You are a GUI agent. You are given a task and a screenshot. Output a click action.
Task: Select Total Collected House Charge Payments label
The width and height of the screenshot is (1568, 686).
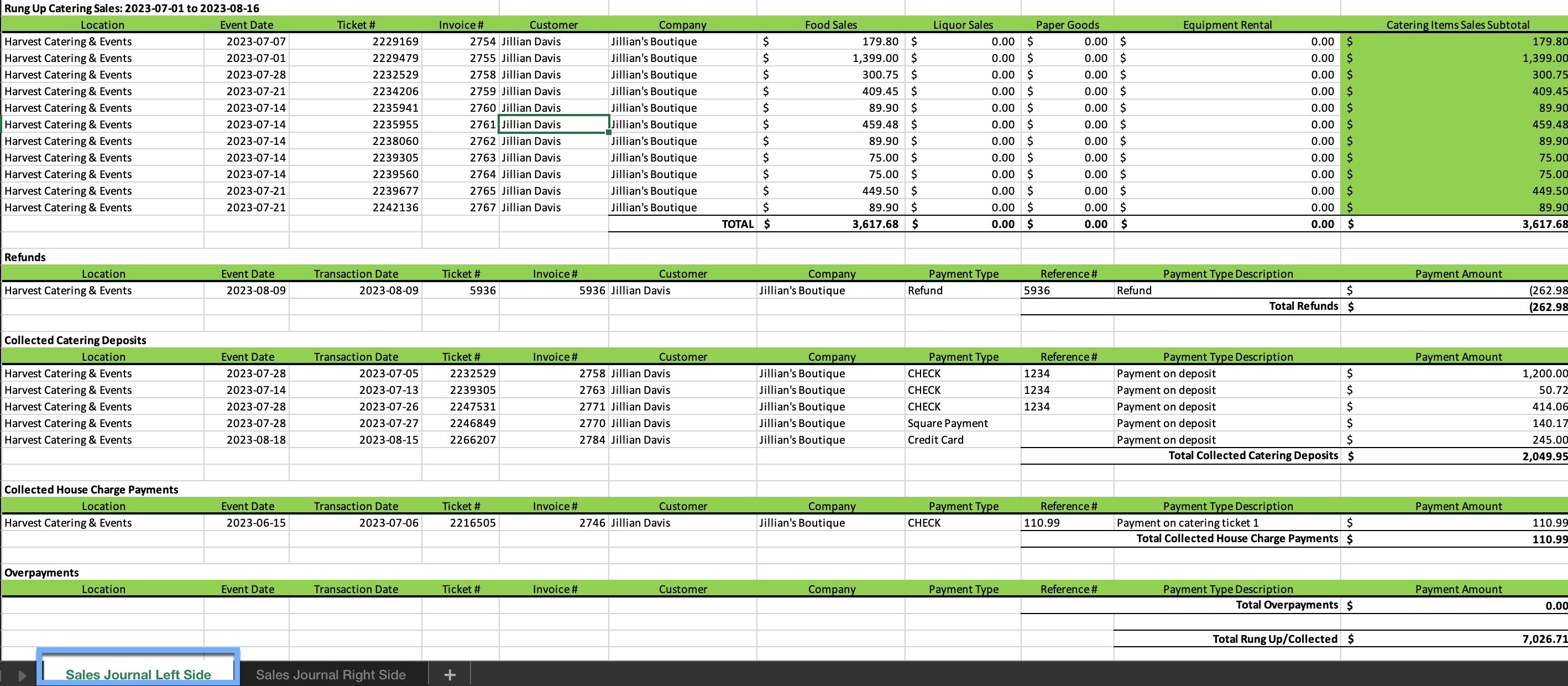(1237, 538)
